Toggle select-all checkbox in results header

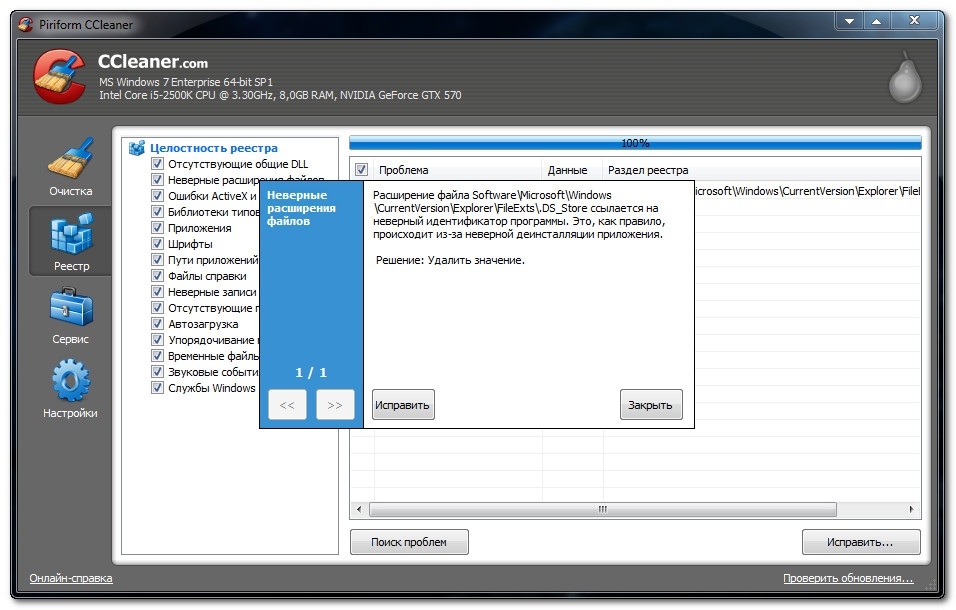[x=362, y=170]
